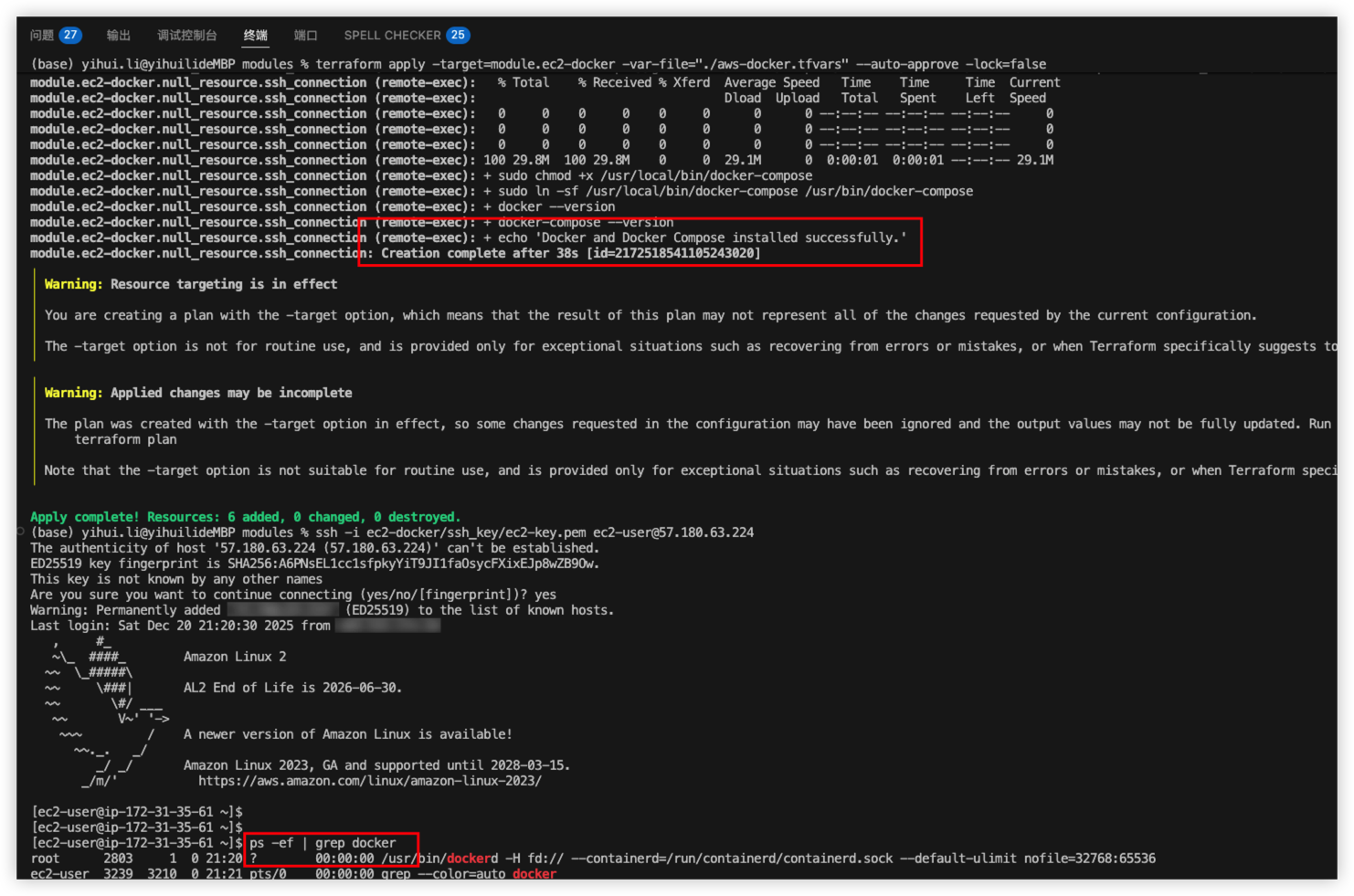Click the 27 problems count badge
1354x896 pixels.
70,35
